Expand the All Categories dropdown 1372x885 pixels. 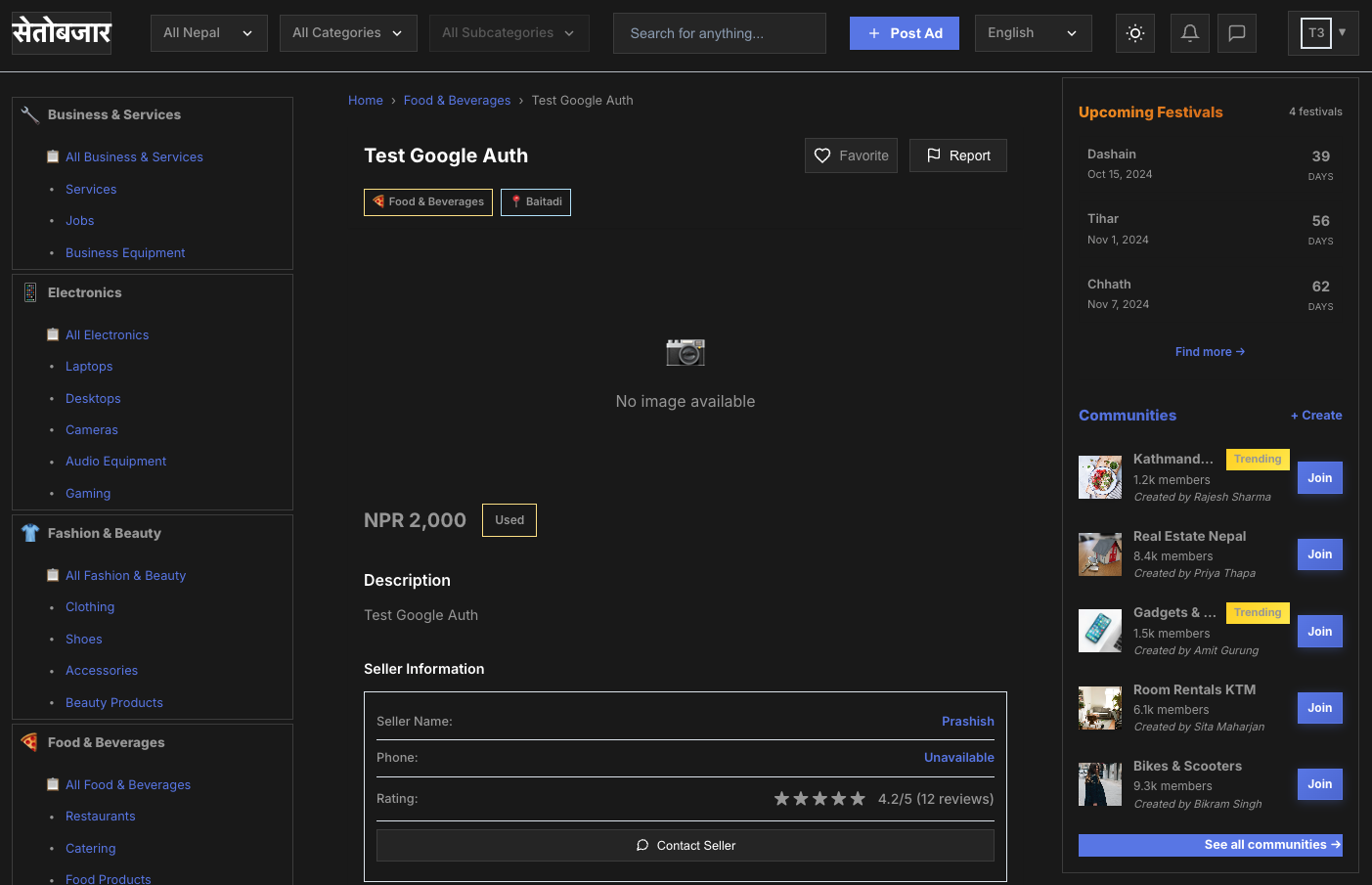click(348, 33)
